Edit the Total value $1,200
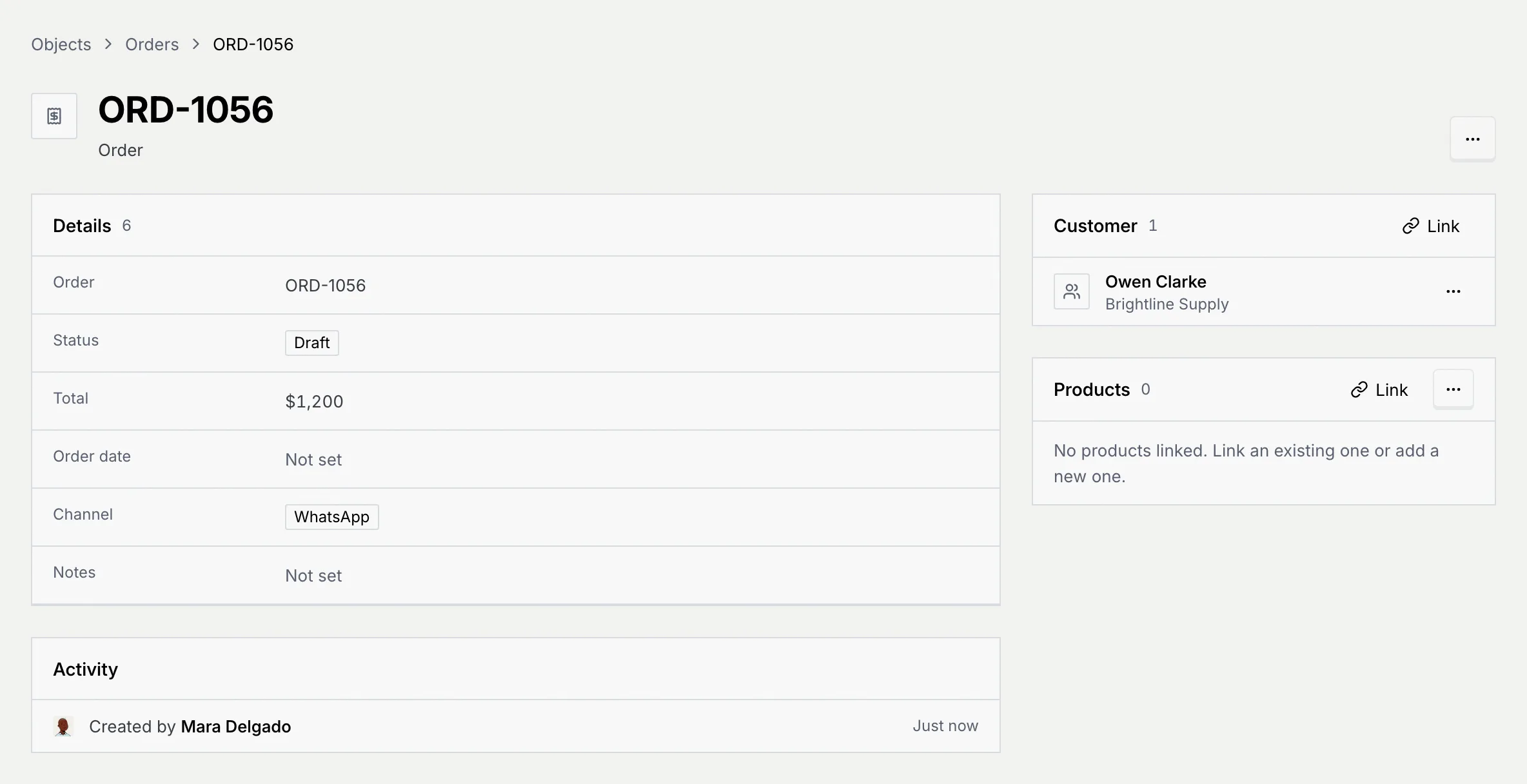This screenshot has width=1527, height=784. pyautogui.click(x=315, y=401)
